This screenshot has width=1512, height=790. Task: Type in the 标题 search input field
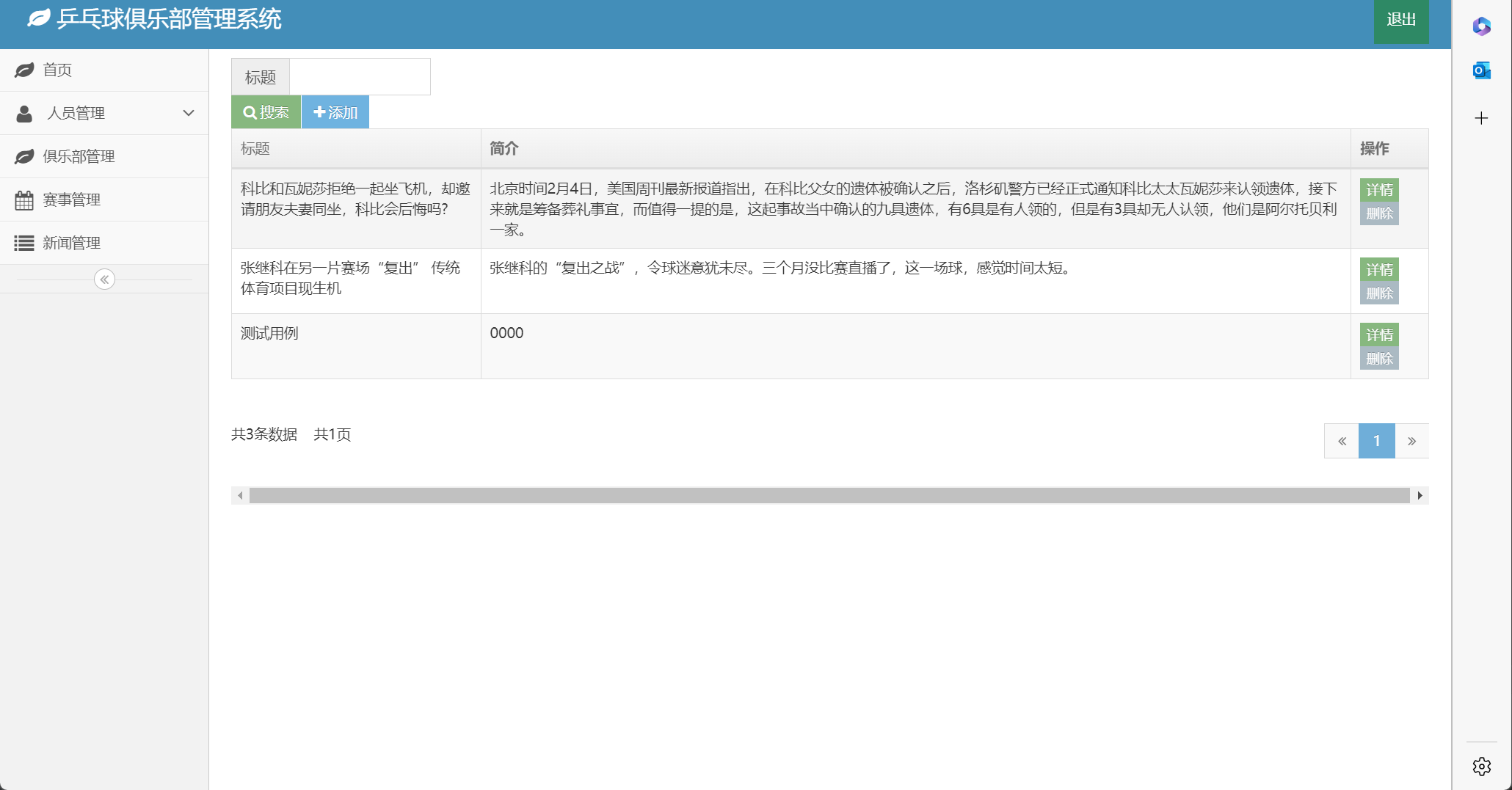pos(359,76)
